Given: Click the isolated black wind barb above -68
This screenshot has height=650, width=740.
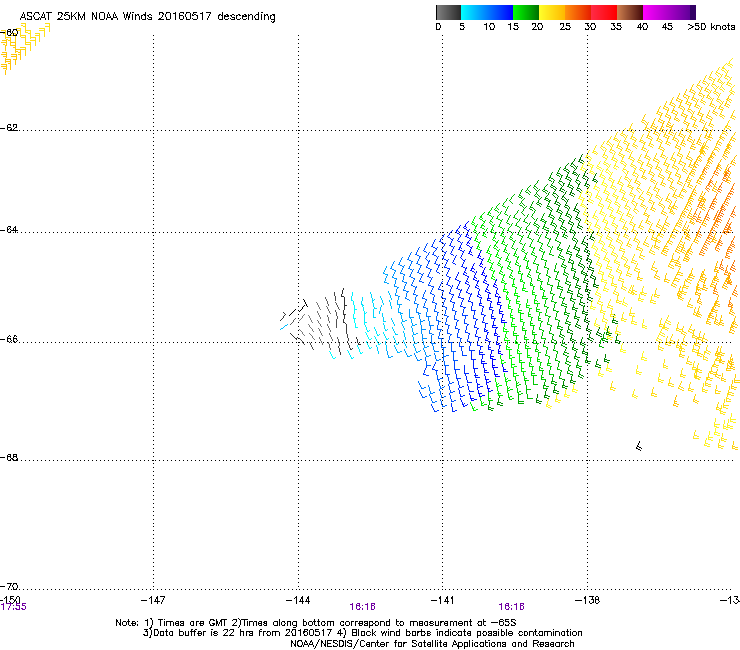Looking at the screenshot, I should point(639,446).
